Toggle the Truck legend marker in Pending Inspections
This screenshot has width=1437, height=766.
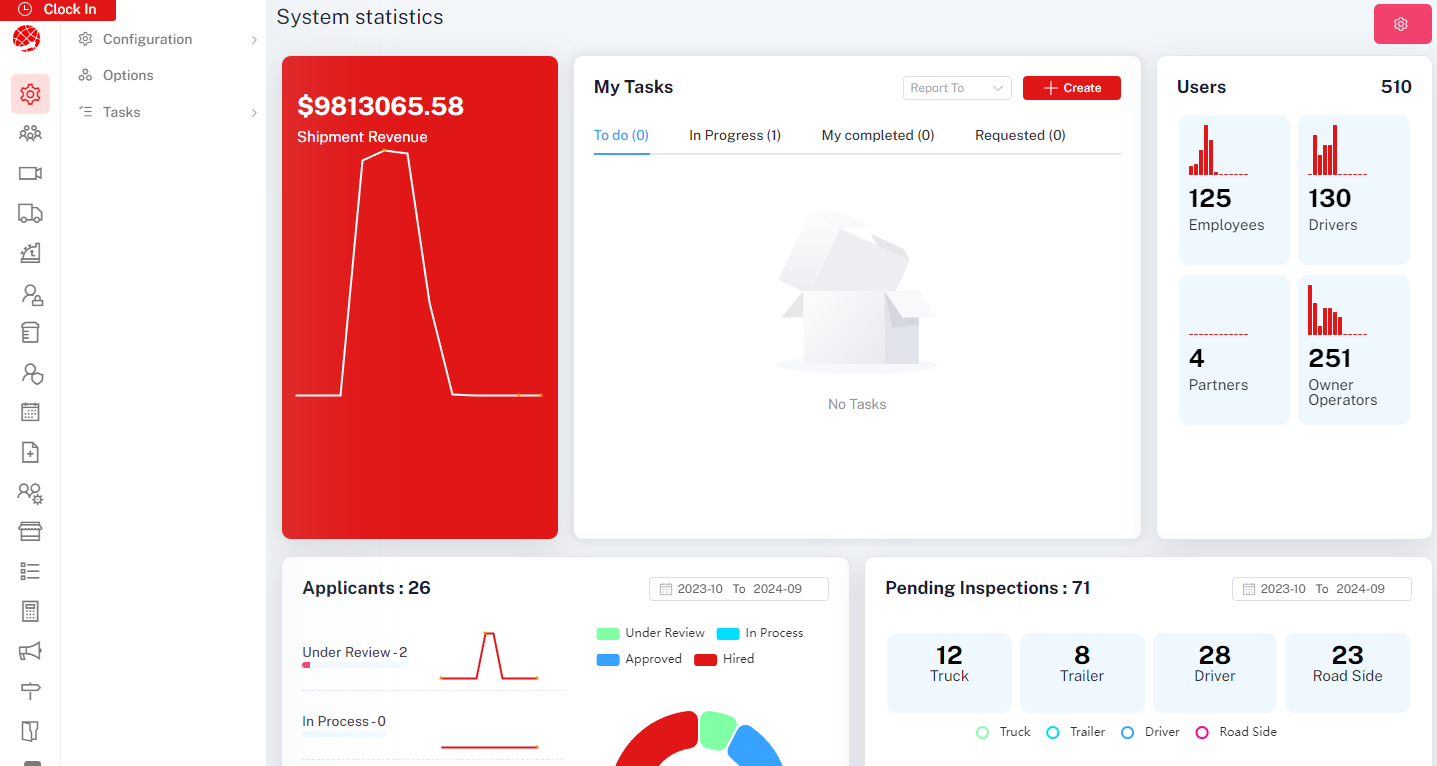pyautogui.click(x=982, y=732)
